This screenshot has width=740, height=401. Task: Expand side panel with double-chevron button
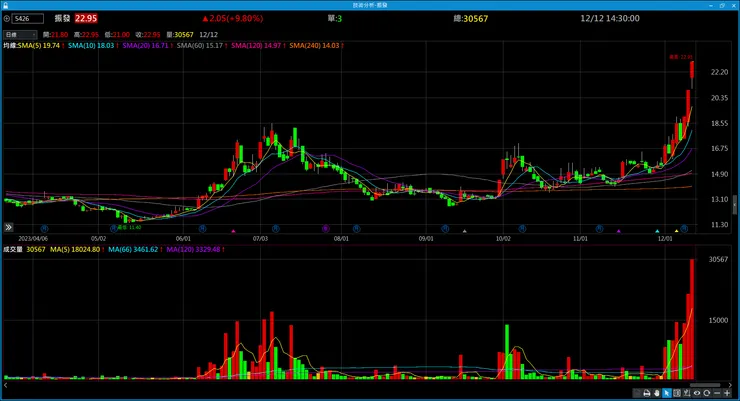point(8,227)
